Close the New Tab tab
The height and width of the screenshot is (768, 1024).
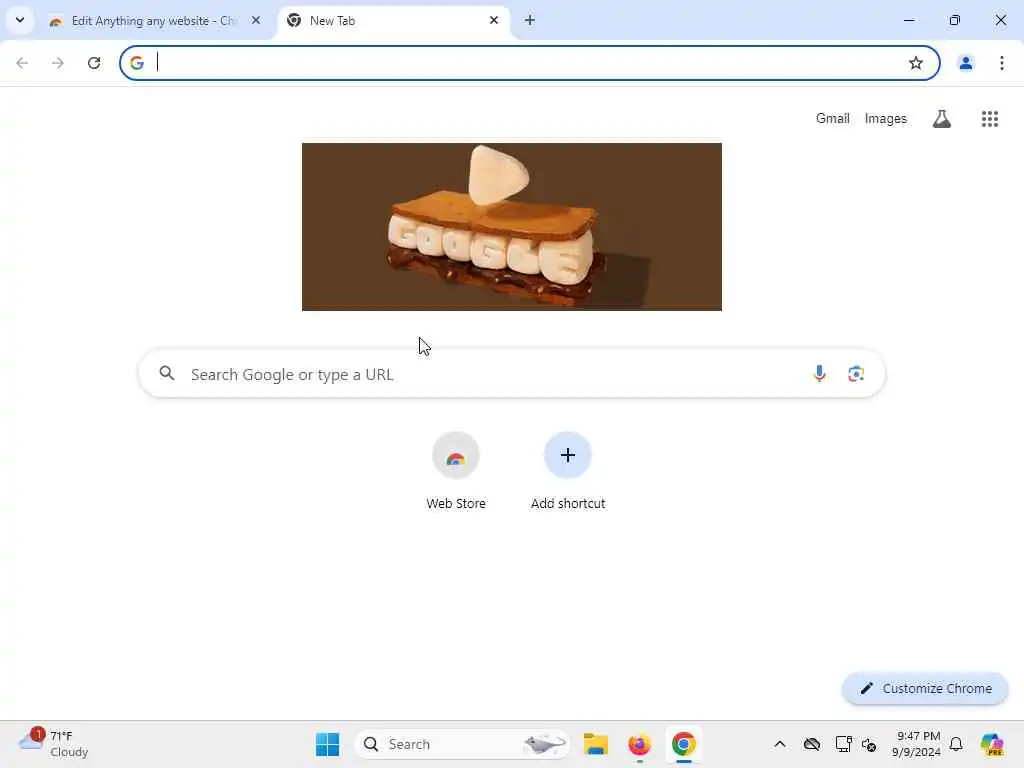494,20
